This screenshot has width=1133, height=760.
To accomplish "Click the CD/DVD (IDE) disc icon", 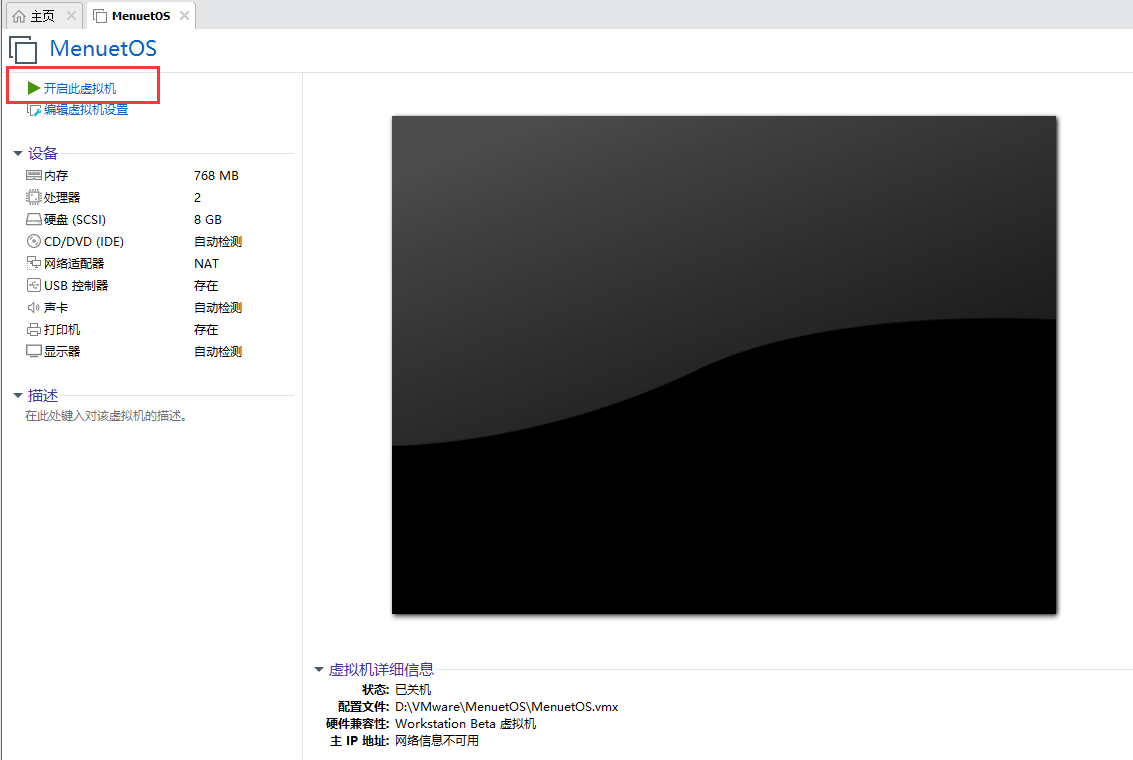I will [34, 242].
